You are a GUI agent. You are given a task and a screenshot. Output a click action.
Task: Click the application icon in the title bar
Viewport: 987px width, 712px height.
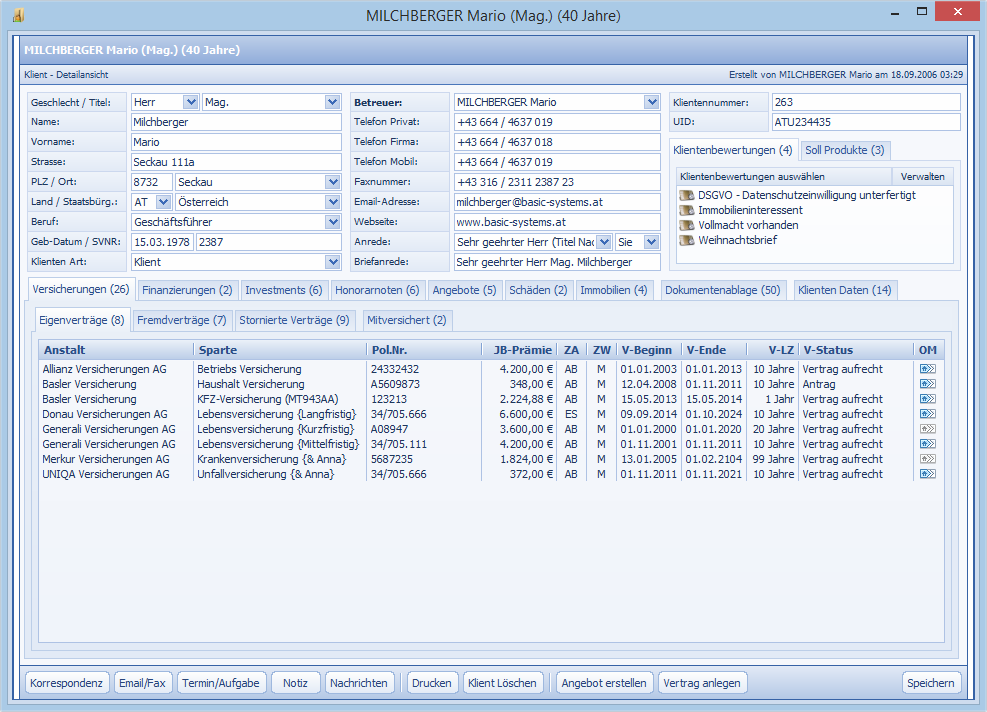click(x=18, y=15)
